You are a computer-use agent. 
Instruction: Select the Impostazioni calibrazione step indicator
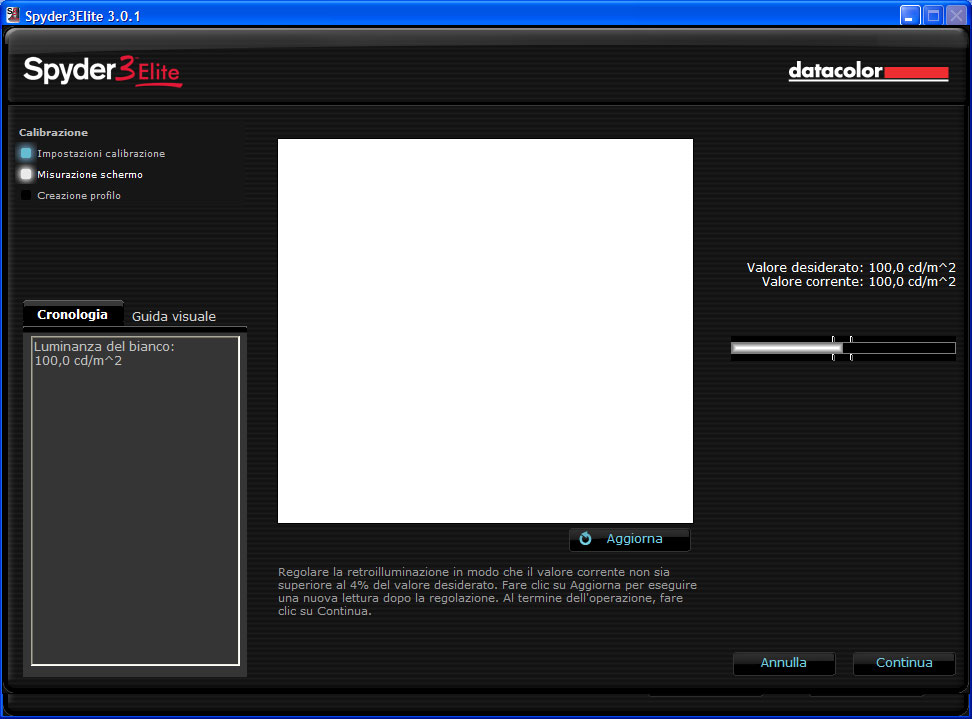point(26,153)
